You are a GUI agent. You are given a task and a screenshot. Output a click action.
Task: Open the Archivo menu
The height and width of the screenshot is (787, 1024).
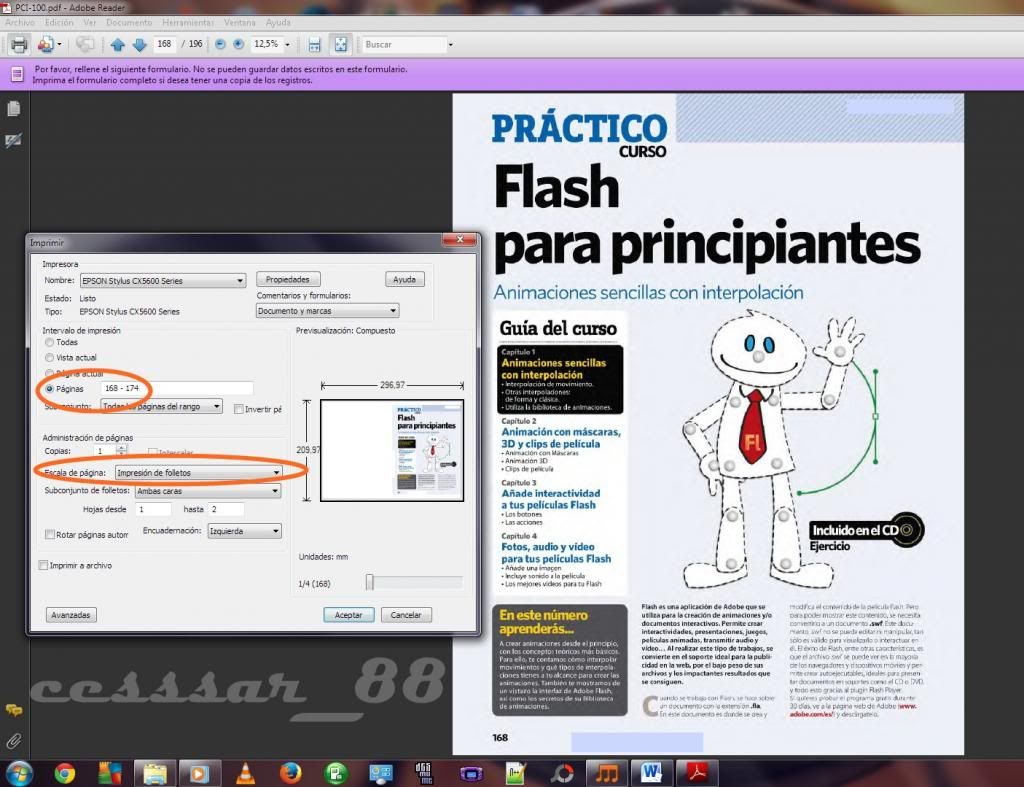point(20,22)
